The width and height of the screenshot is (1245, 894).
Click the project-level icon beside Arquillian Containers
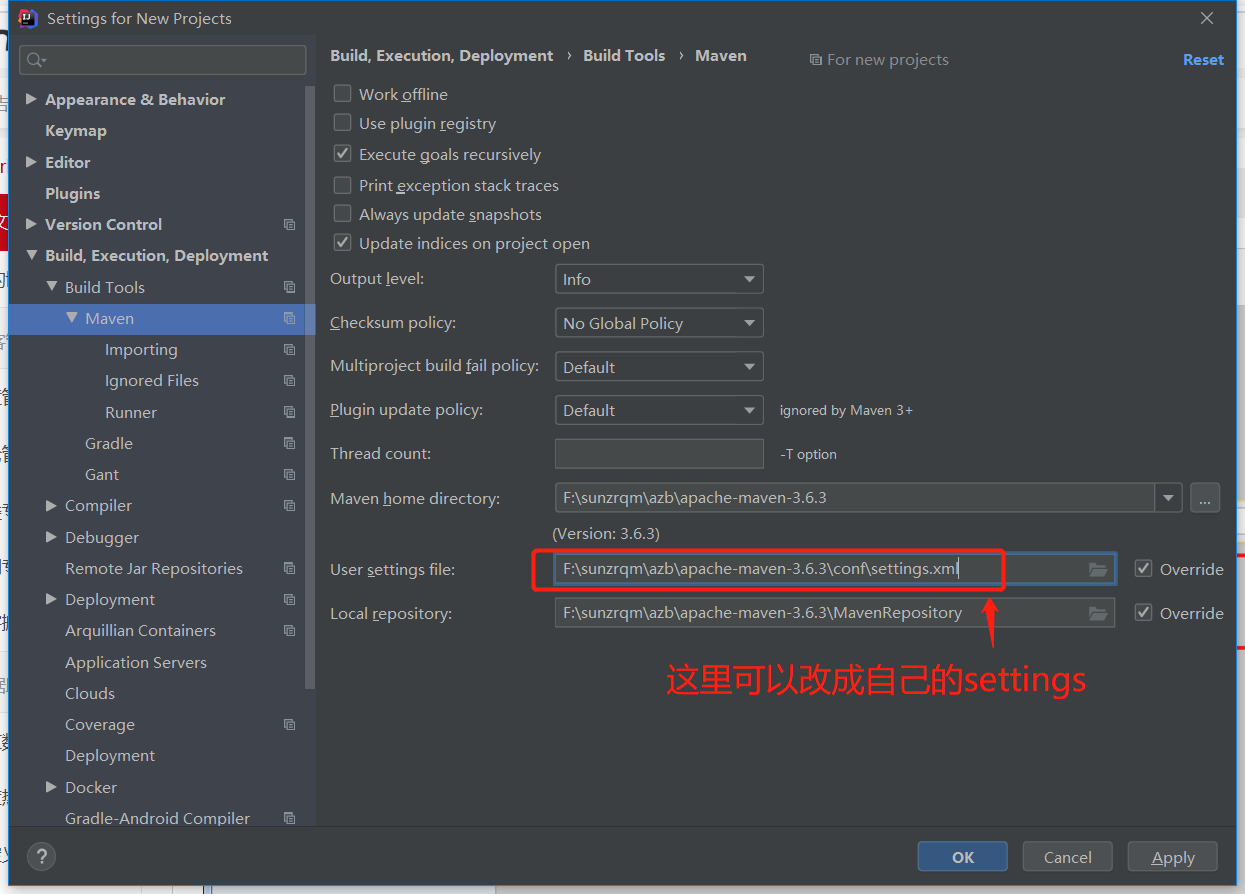(289, 631)
